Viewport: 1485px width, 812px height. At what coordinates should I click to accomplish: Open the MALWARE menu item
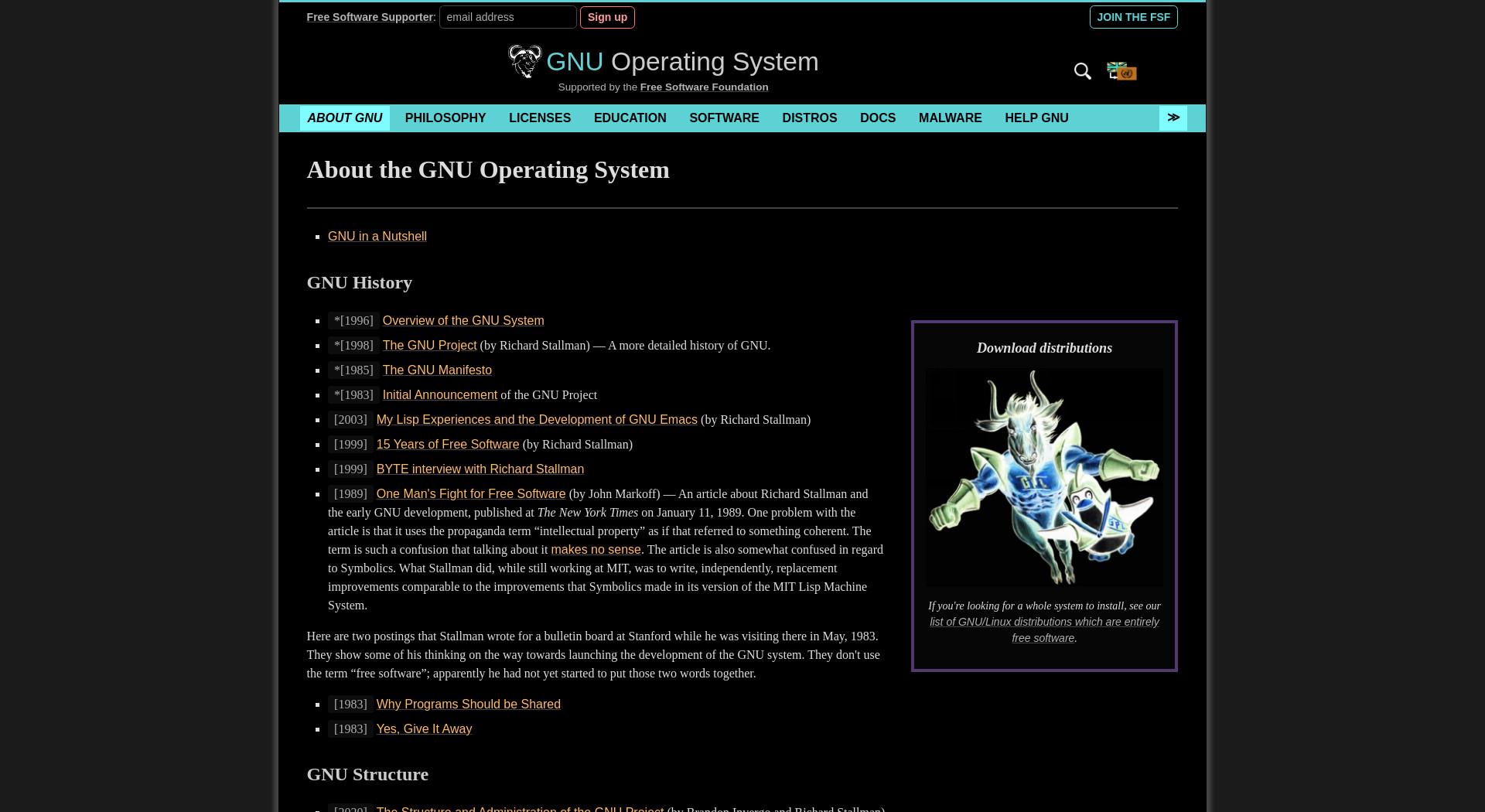pyautogui.click(x=950, y=118)
